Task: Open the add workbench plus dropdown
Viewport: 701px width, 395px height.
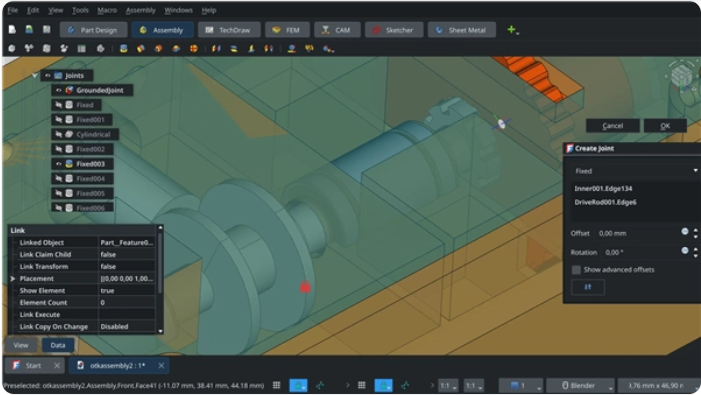Action: tap(513, 30)
